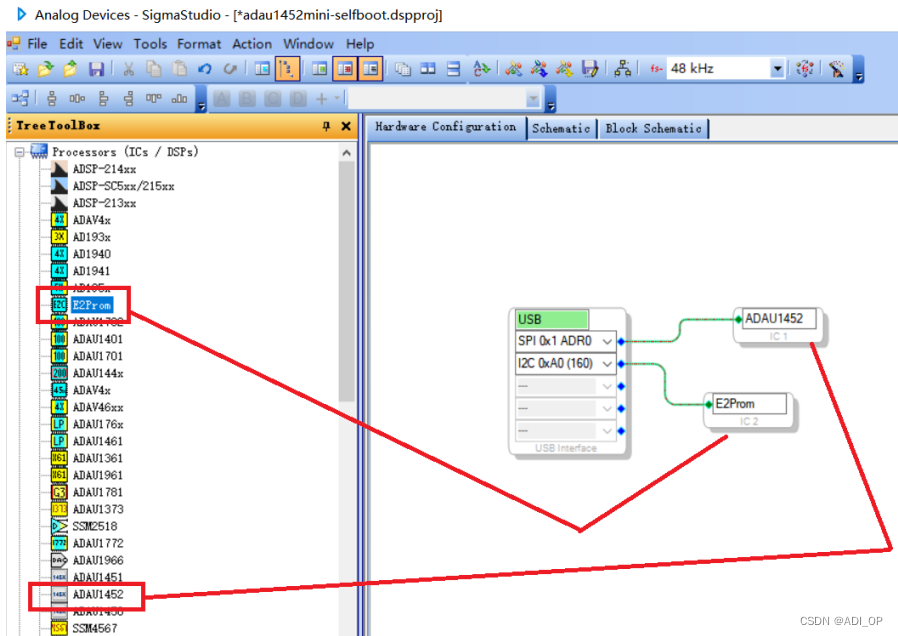Open the Edit menu
The height and width of the screenshot is (636, 898).
coord(71,44)
